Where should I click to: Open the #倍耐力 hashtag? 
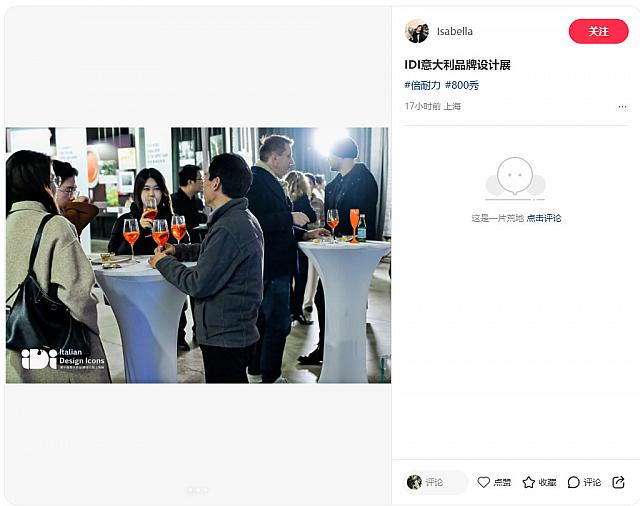(422, 85)
